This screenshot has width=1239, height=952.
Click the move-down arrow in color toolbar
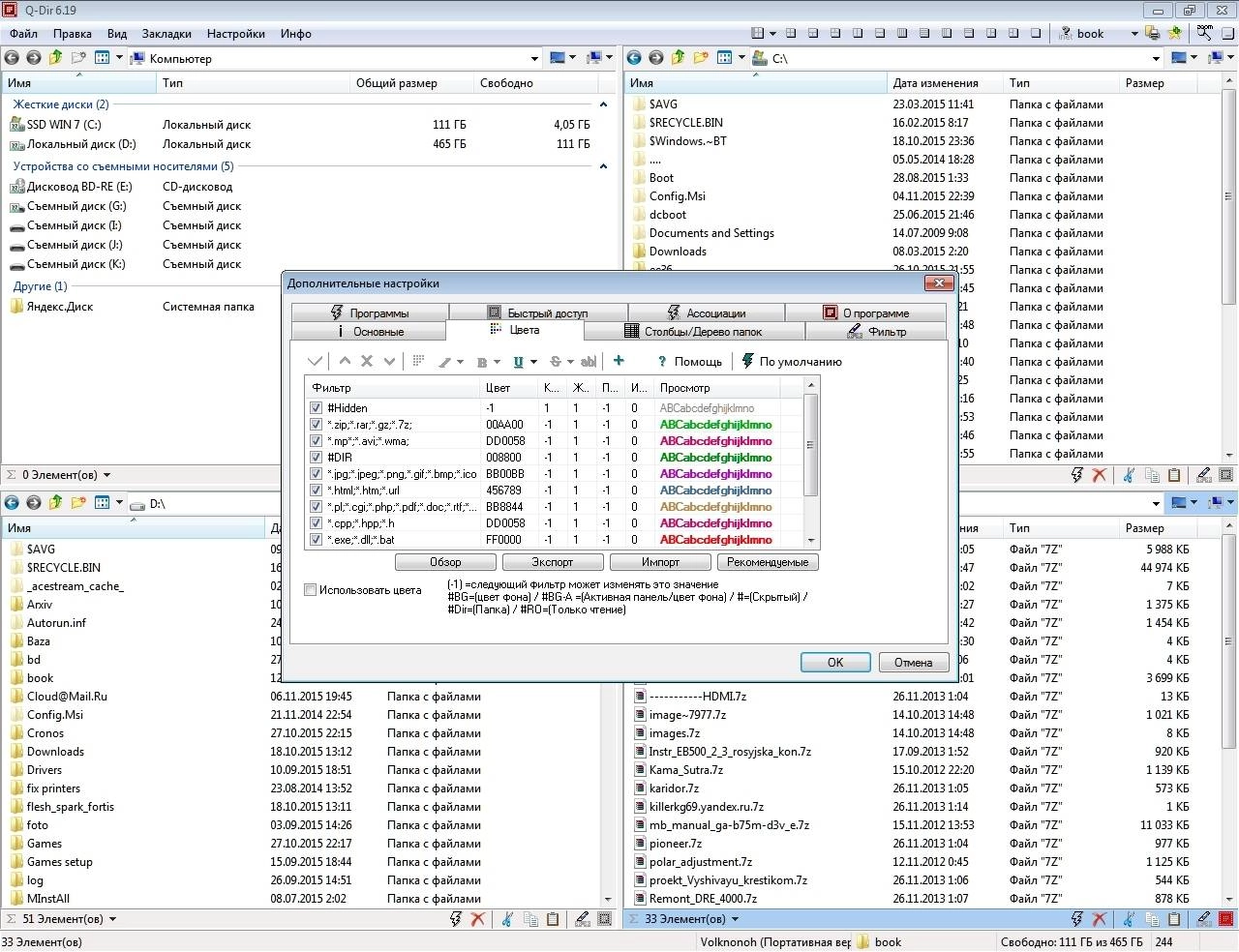point(389,361)
